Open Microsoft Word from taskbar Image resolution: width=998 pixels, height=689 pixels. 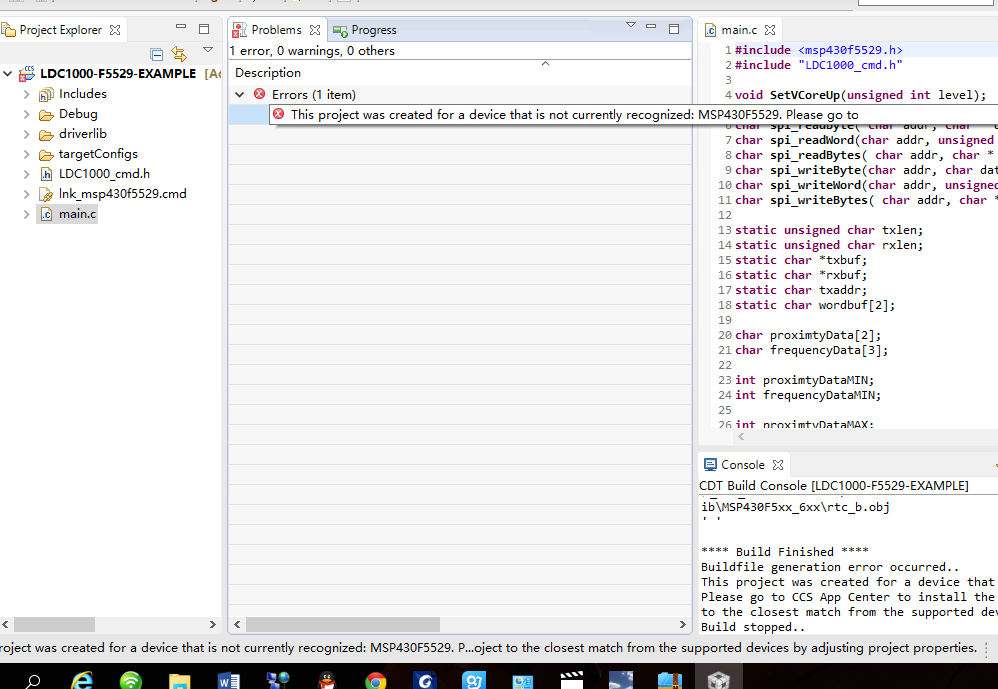[x=228, y=681]
